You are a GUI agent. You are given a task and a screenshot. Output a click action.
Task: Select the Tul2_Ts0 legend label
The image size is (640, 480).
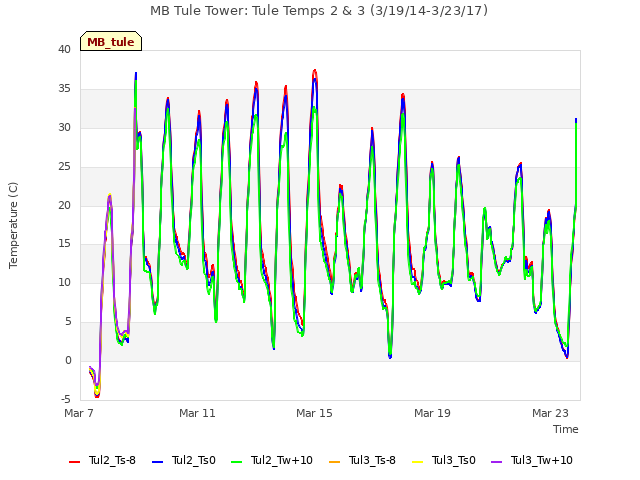click(x=193, y=461)
